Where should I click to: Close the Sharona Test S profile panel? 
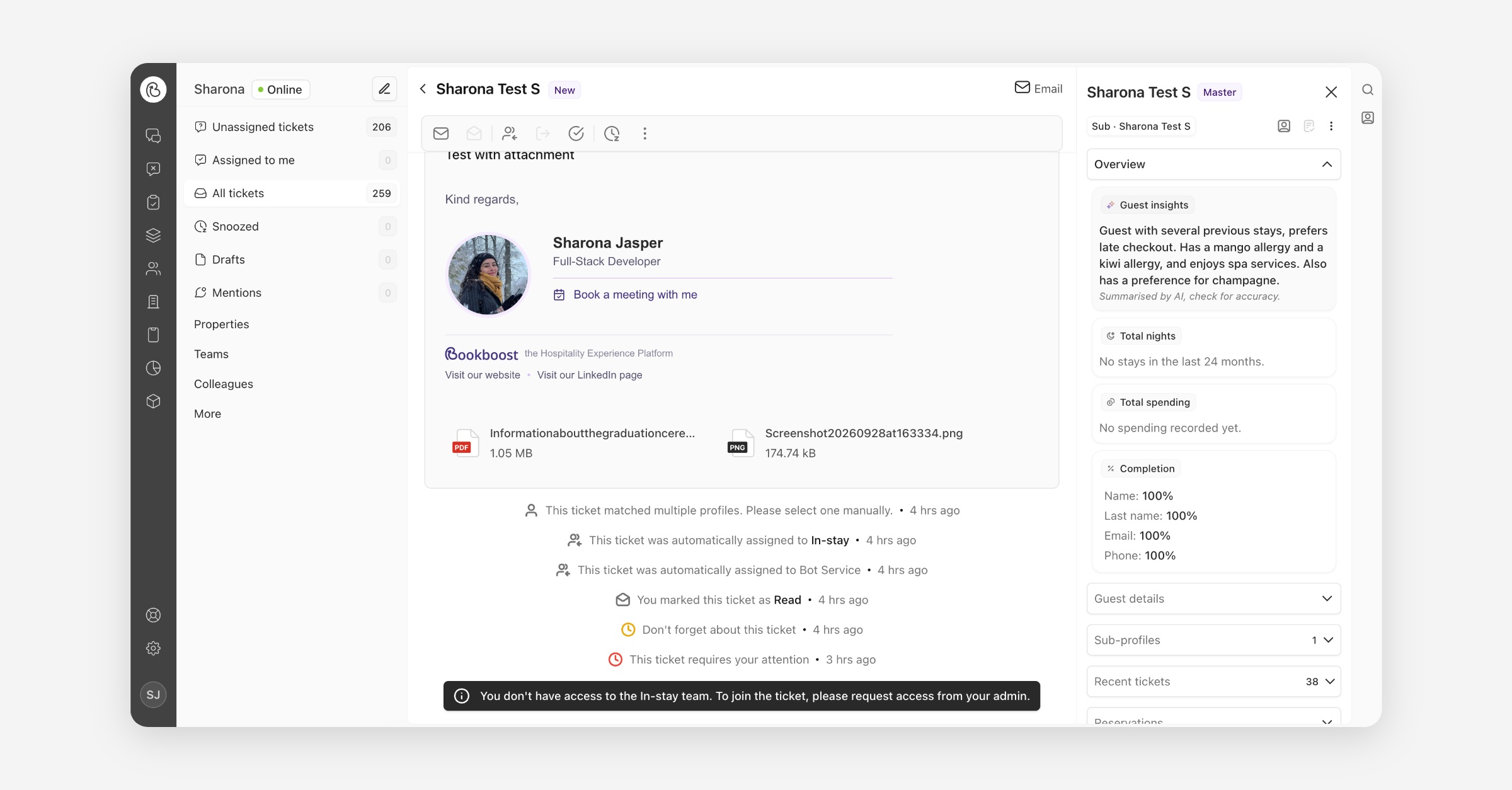pos(1331,92)
